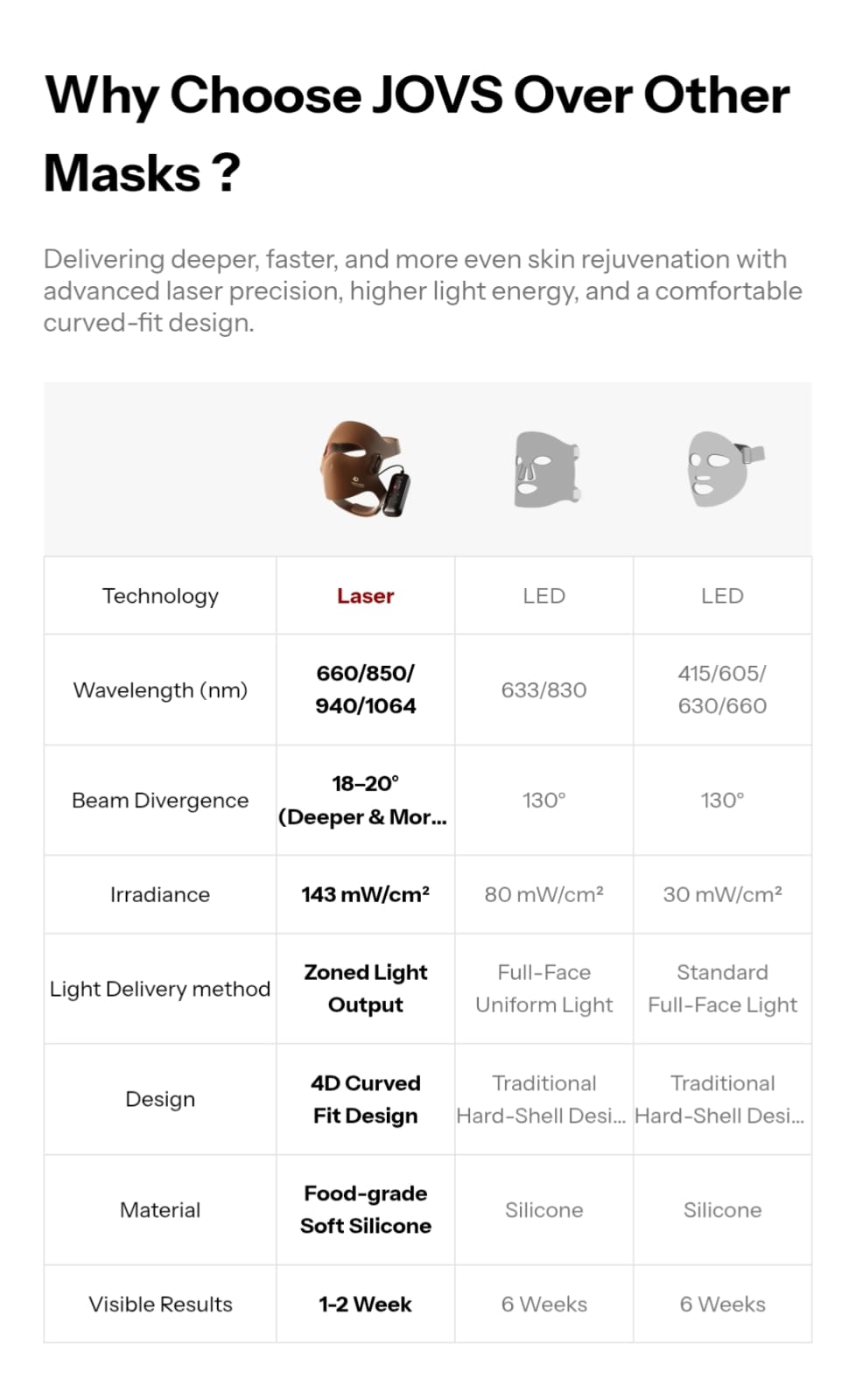Click the gray strapped mask image
This screenshot has height=1400, width=856.
(x=725, y=469)
